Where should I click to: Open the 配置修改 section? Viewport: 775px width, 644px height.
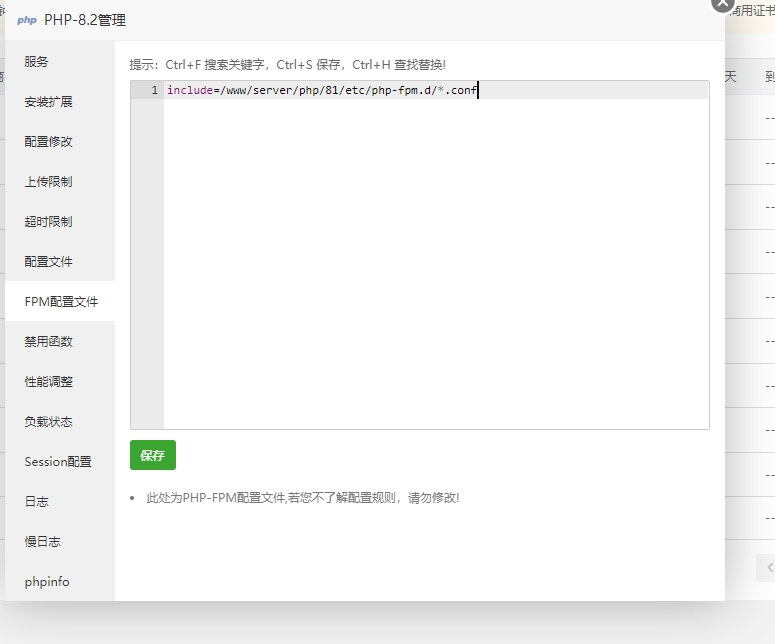coord(60,141)
